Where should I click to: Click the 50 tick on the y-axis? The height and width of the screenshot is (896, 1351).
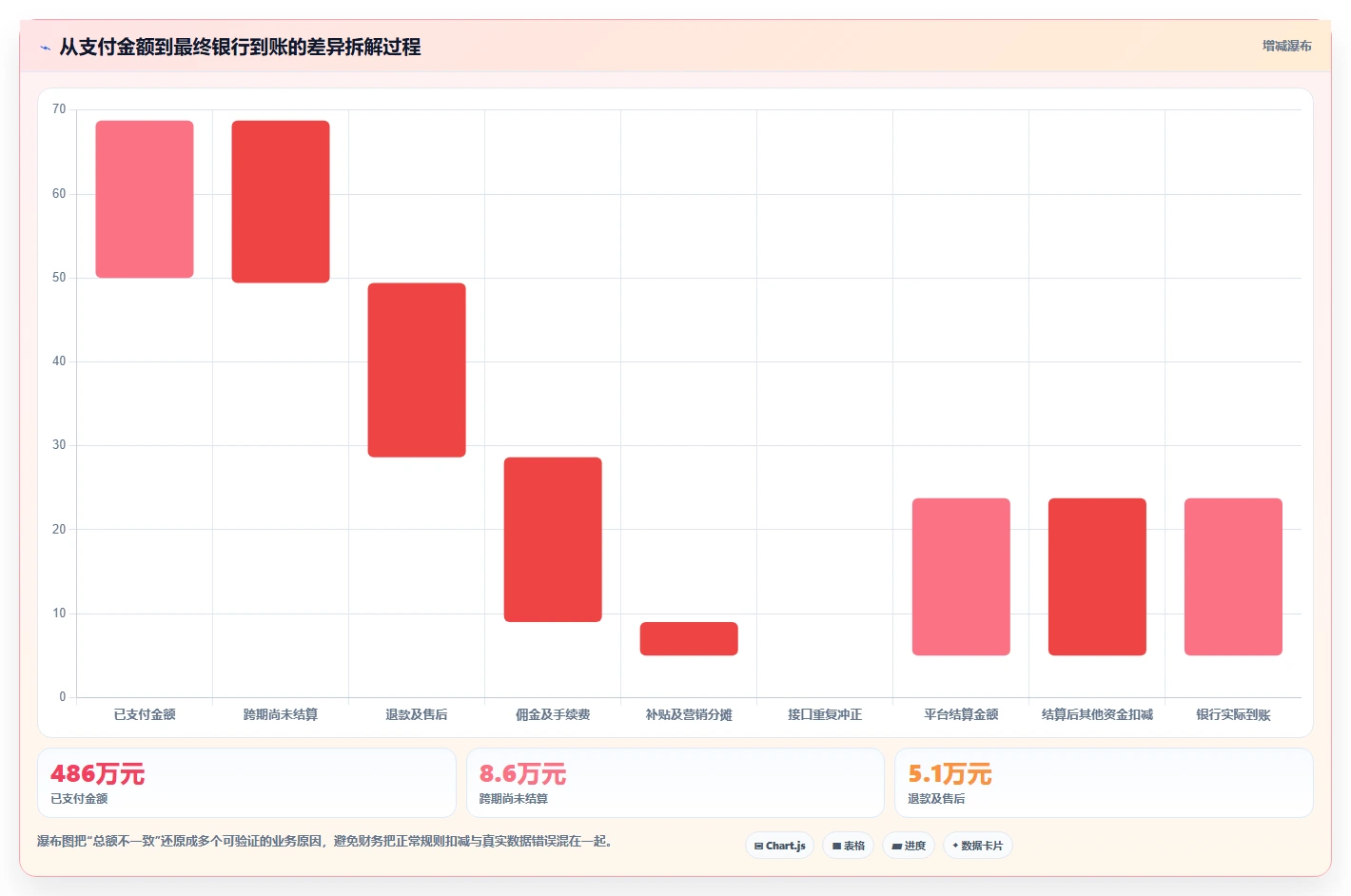[59, 278]
